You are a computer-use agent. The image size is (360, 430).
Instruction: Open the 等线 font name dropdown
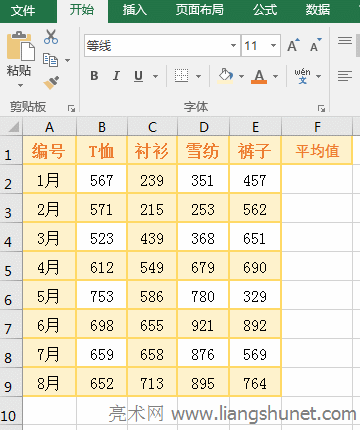pyautogui.click(x=233, y=45)
